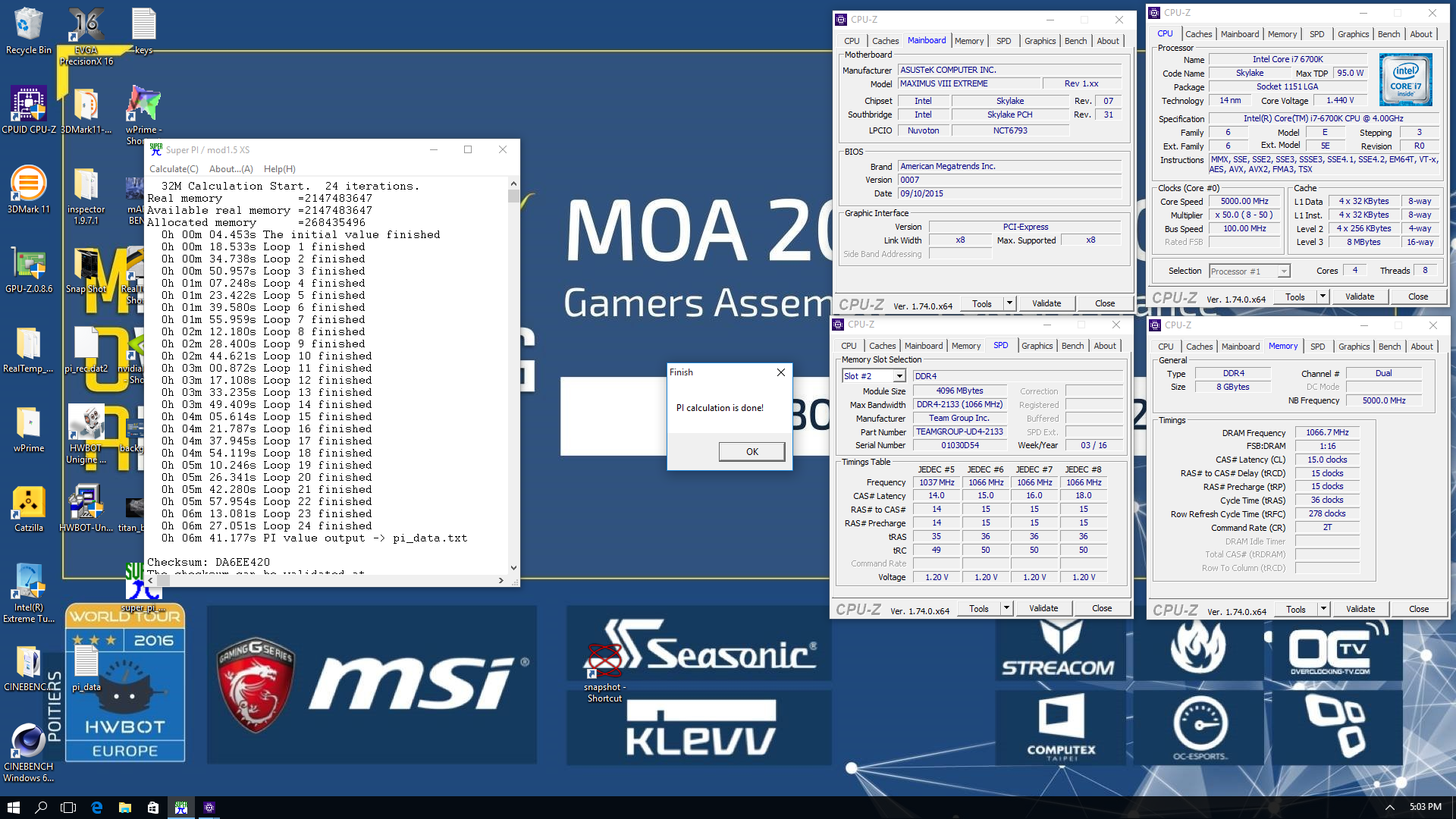Click Super PI vertical scrollbar down arrow
Image resolution: width=1456 pixels, height=819 pixels.
pyautogui.click(x=513, y=567)
